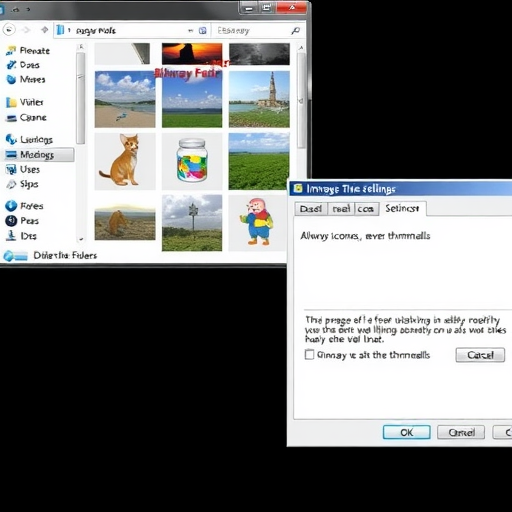Select the beach with clouds thumbnail

click(x=125, y=99)
